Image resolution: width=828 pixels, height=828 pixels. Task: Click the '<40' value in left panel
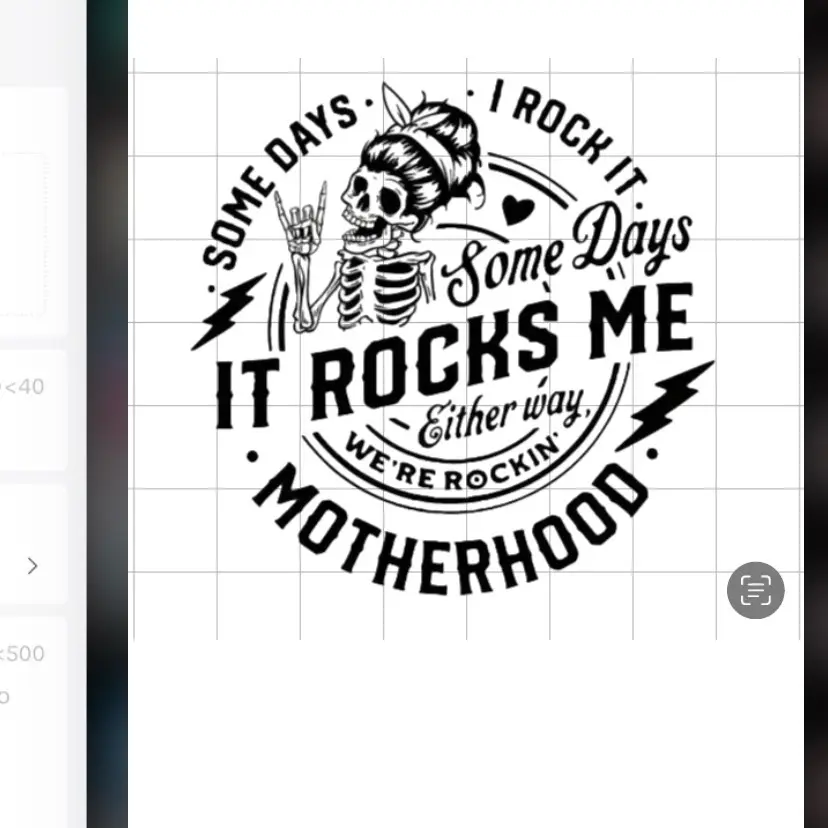pyautogui.click(x=22, y=387)
